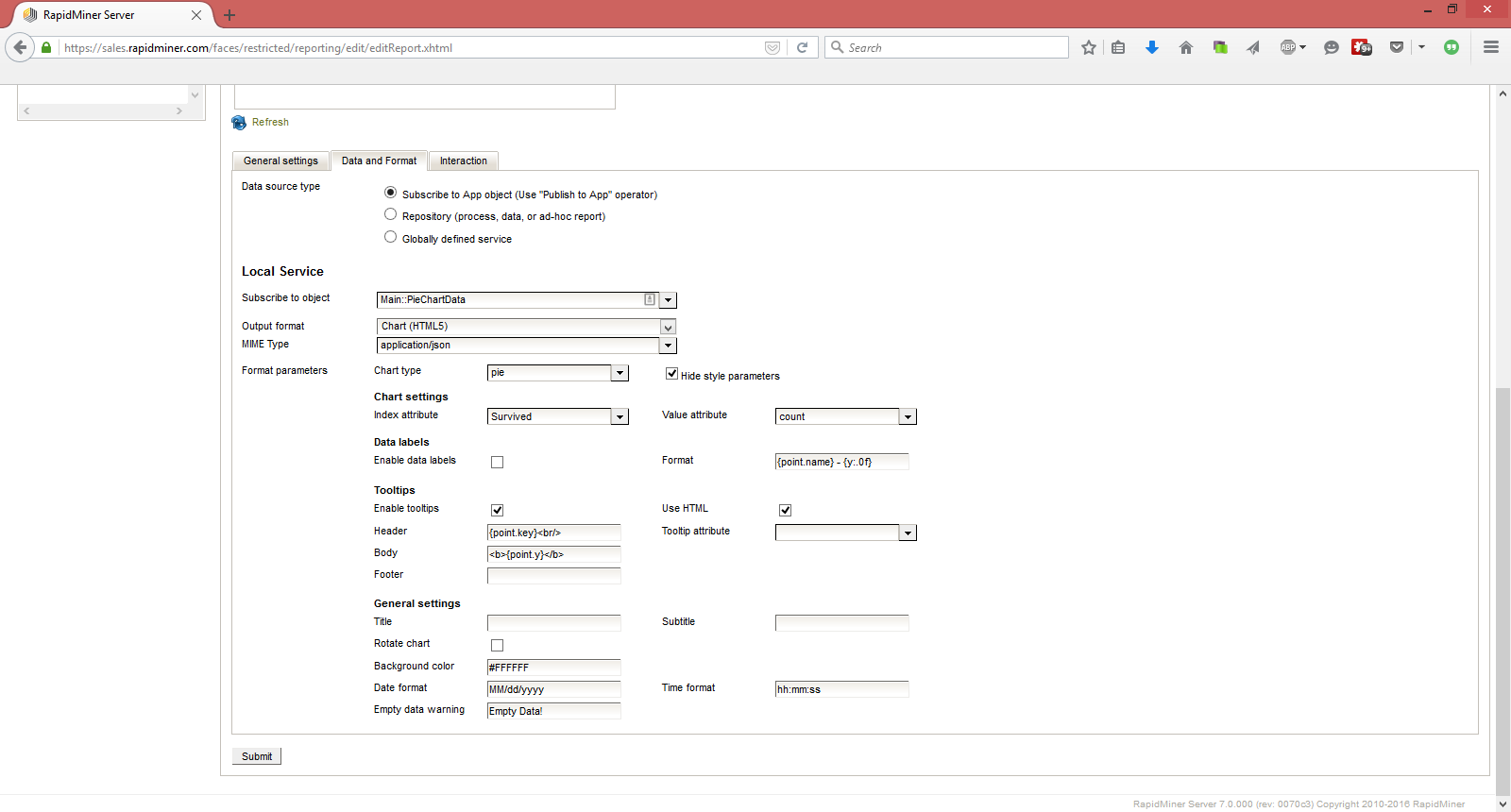The image size is (1511, 812).
Task: Click the browser back arrow button
Action: 20,47
